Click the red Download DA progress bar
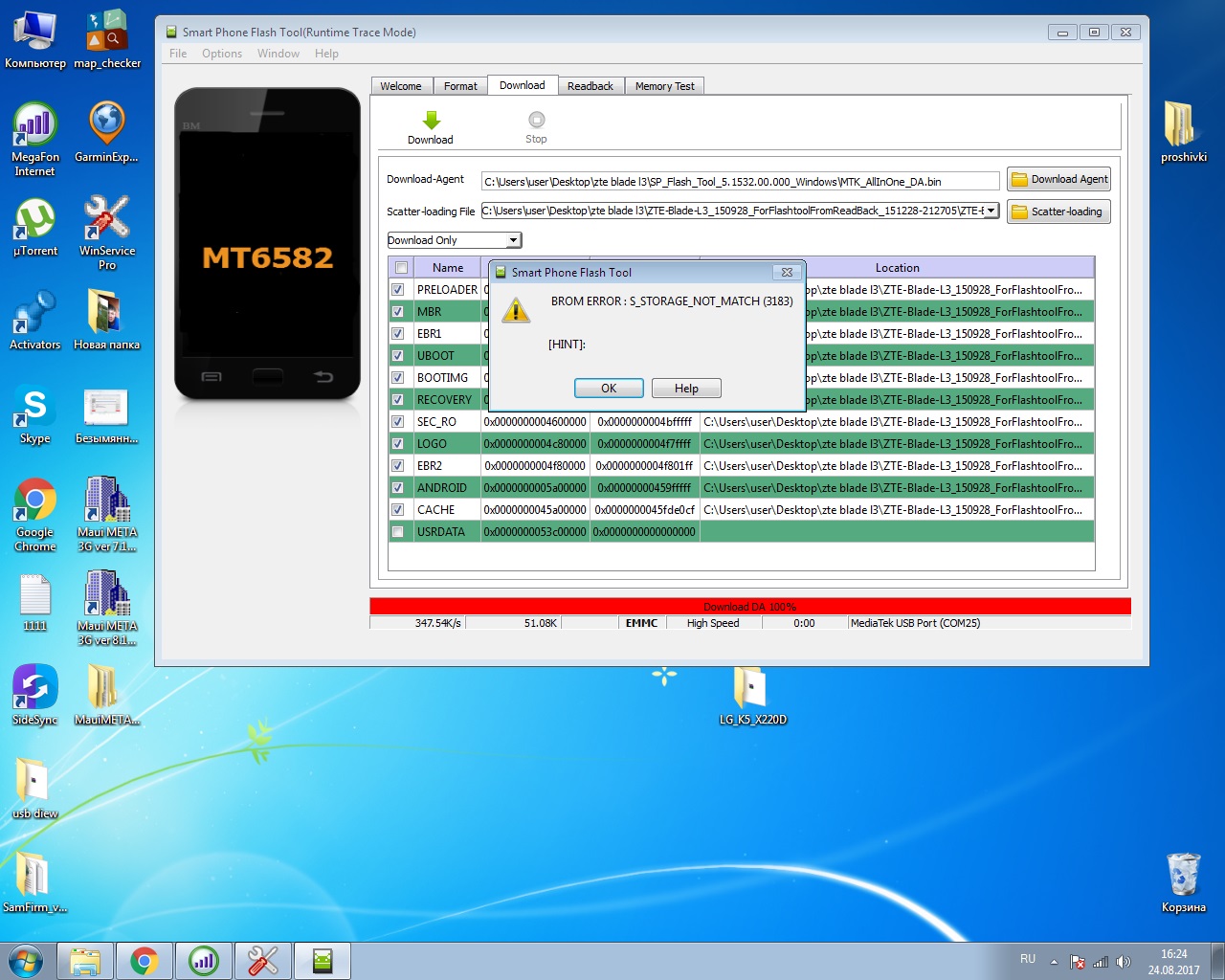Image resolution: width=1225 pixels, height=980 pixels. pyautogui.click(x=749, y=606)
